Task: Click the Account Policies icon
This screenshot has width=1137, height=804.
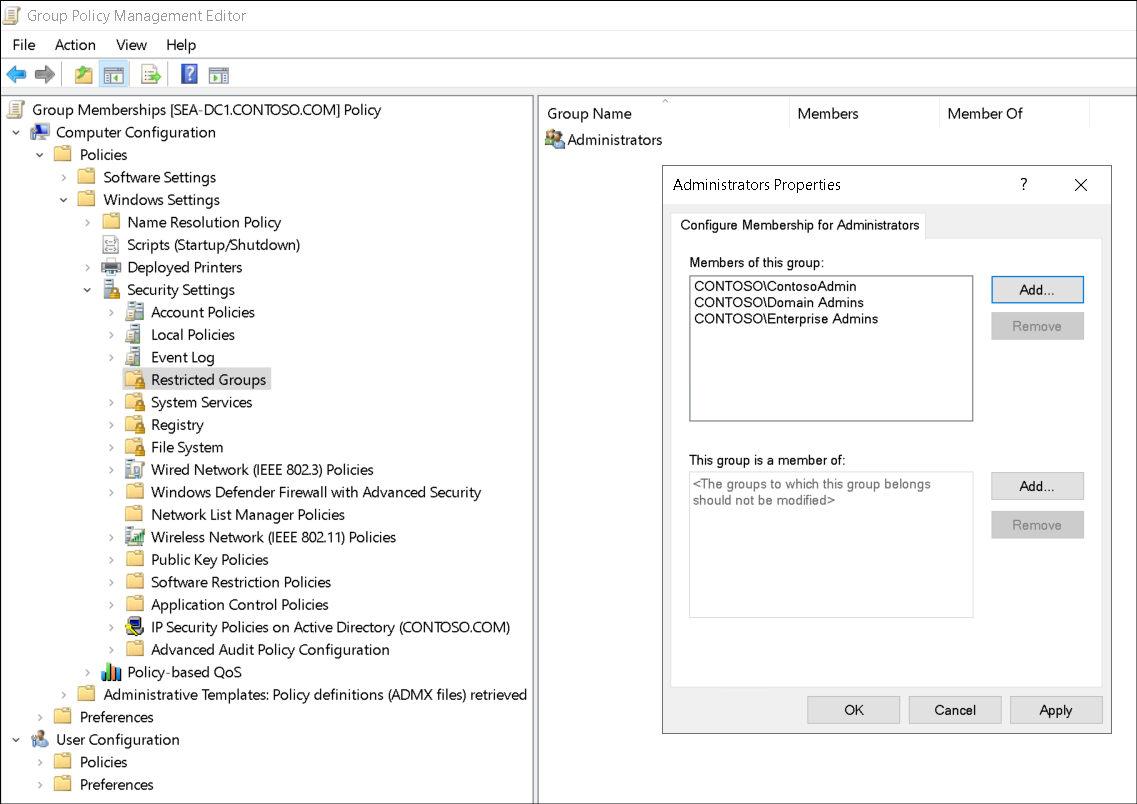Action: pos(135,312)
